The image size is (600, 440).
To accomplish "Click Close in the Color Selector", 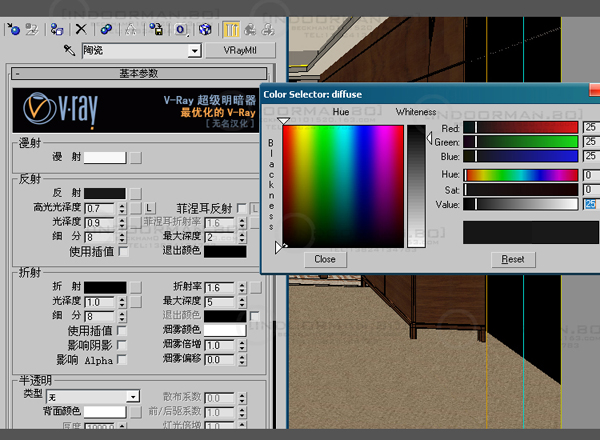I will pos(324,259).
